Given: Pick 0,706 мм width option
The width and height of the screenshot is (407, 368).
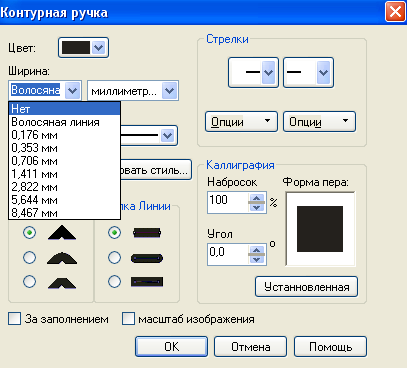Looking at the screenshot, I should click(x=64, y=161).
